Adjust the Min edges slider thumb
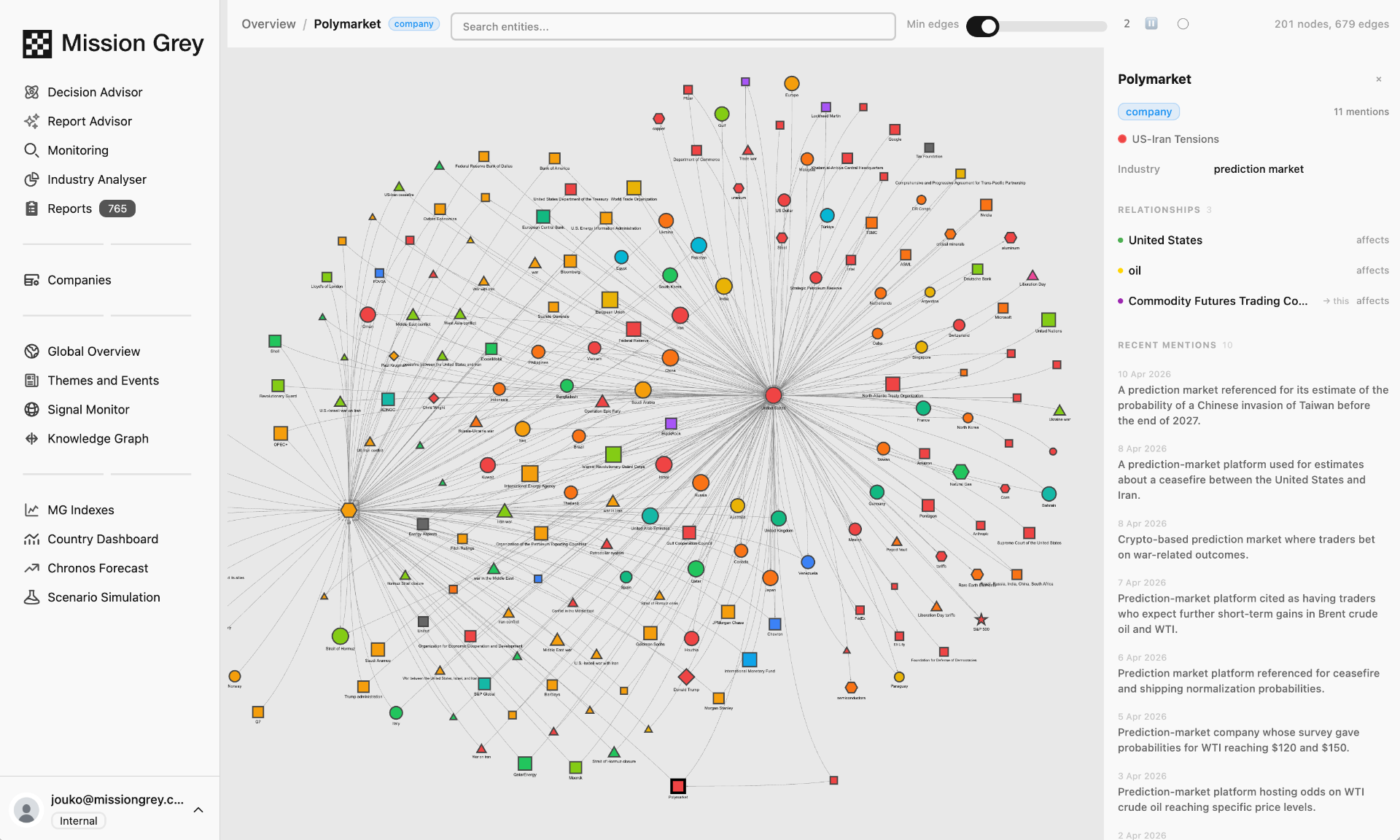The width and height of the screenshot is (1400, 840). [989, 26]
